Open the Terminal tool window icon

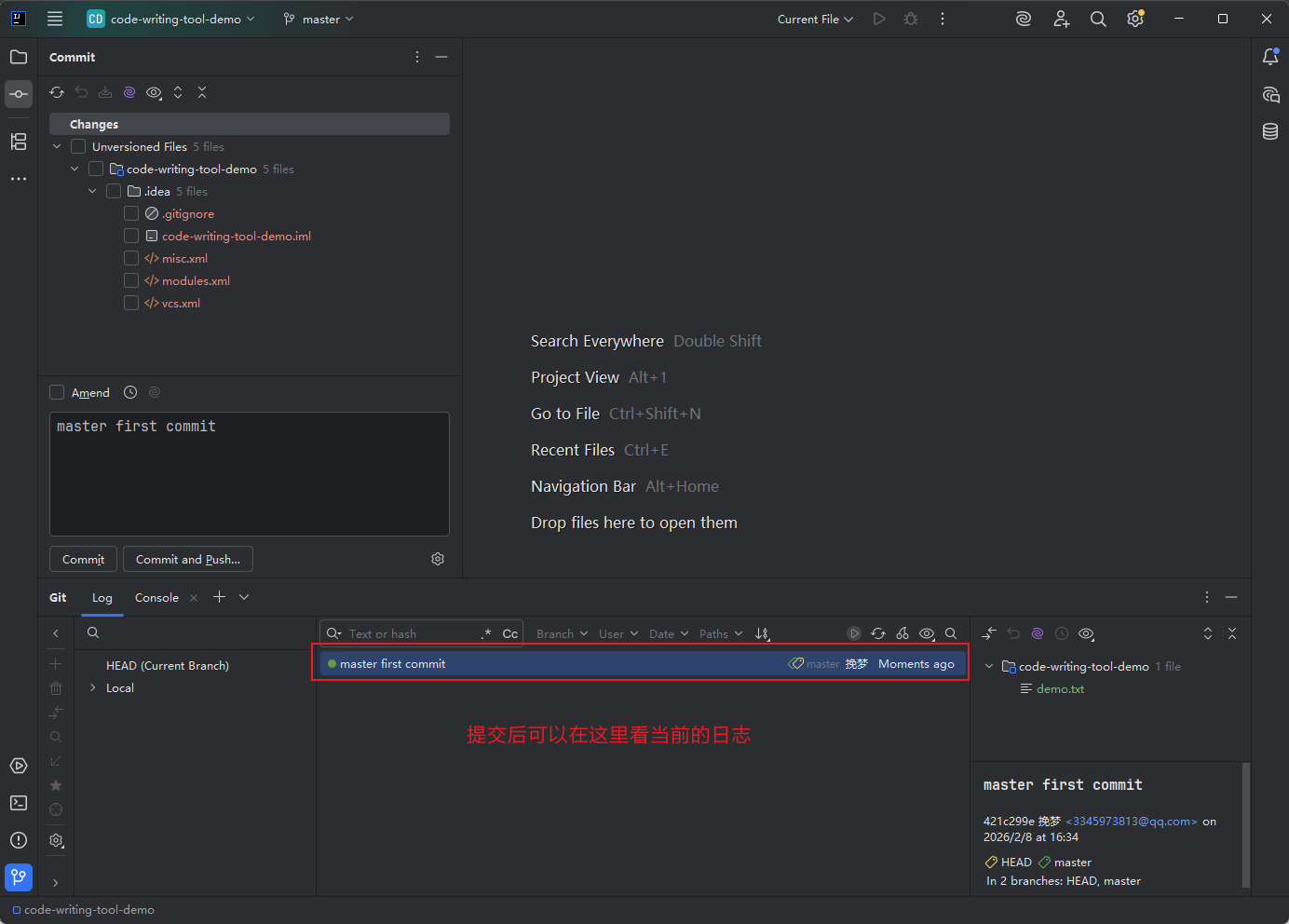[x=19, y=803]
